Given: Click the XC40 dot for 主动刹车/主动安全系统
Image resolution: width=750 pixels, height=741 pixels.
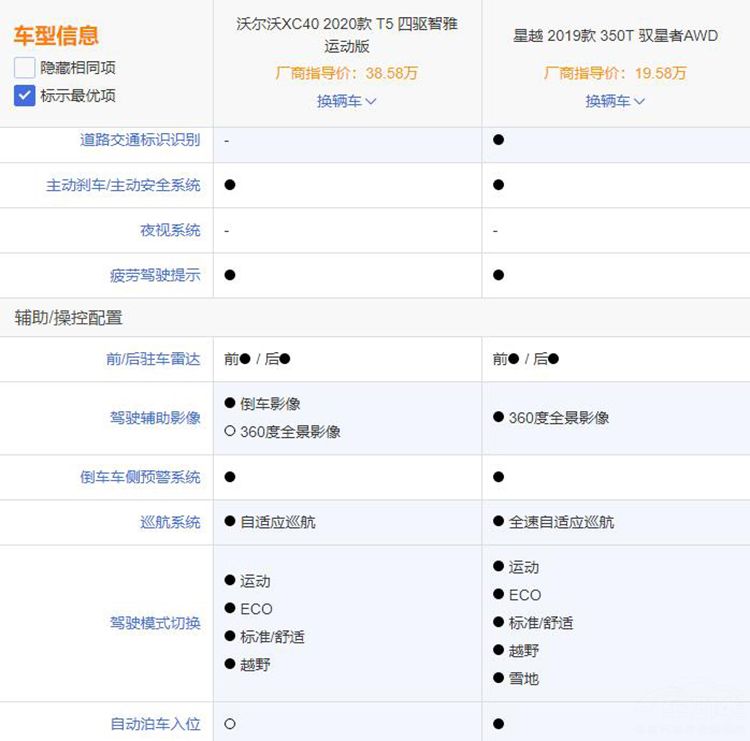Looking at the screenshot, I should 230,185.
